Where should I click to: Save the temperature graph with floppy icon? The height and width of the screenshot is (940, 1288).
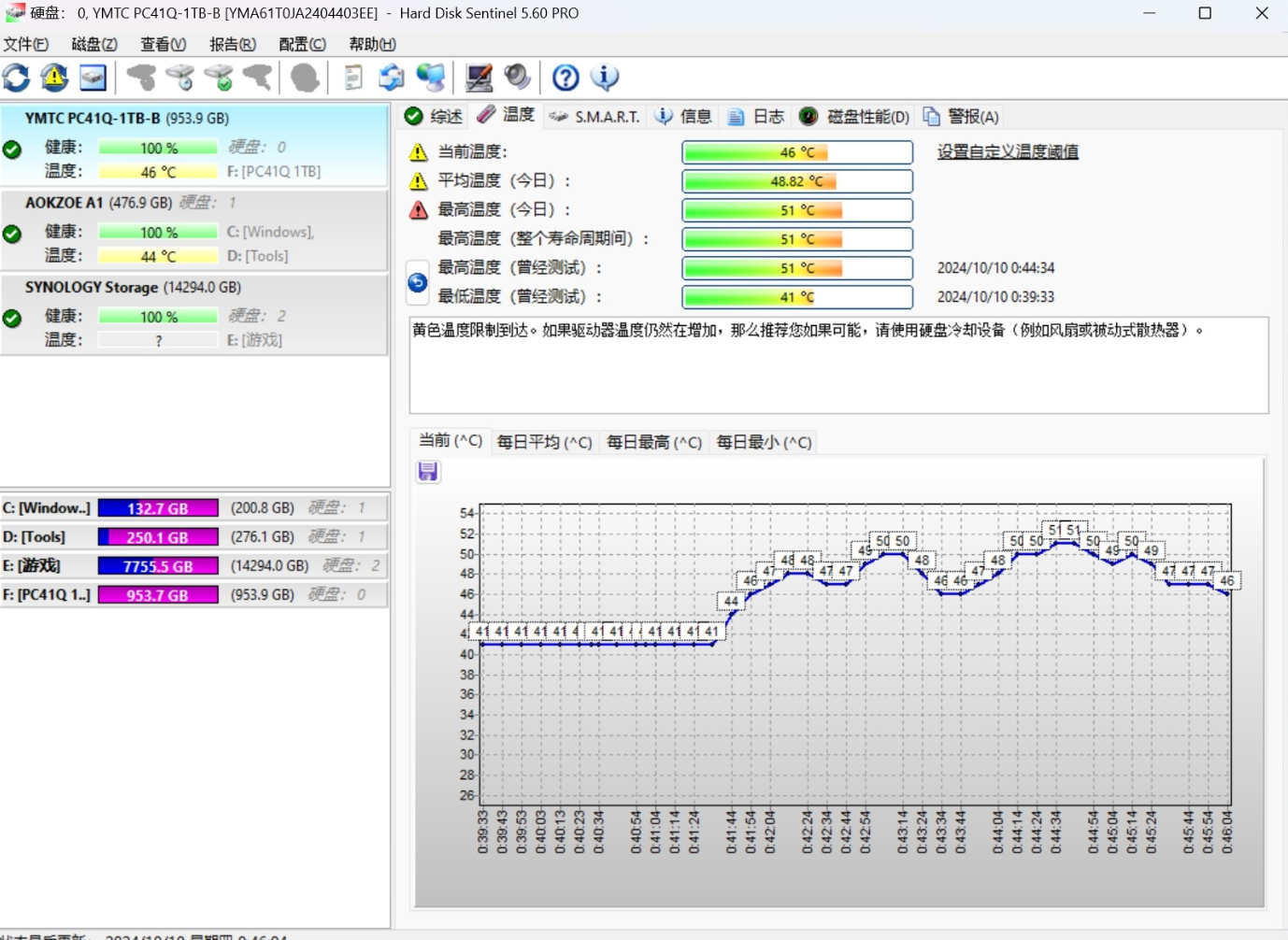(428, 472)
